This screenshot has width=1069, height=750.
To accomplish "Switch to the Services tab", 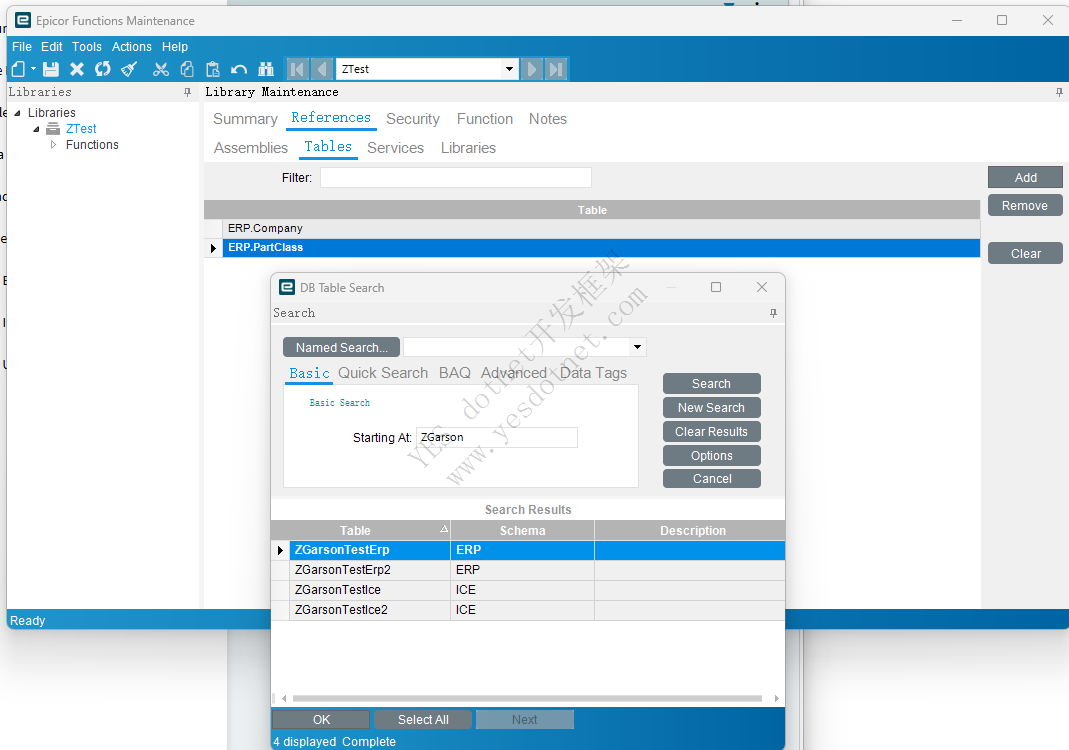I will [x=395, y=148].
